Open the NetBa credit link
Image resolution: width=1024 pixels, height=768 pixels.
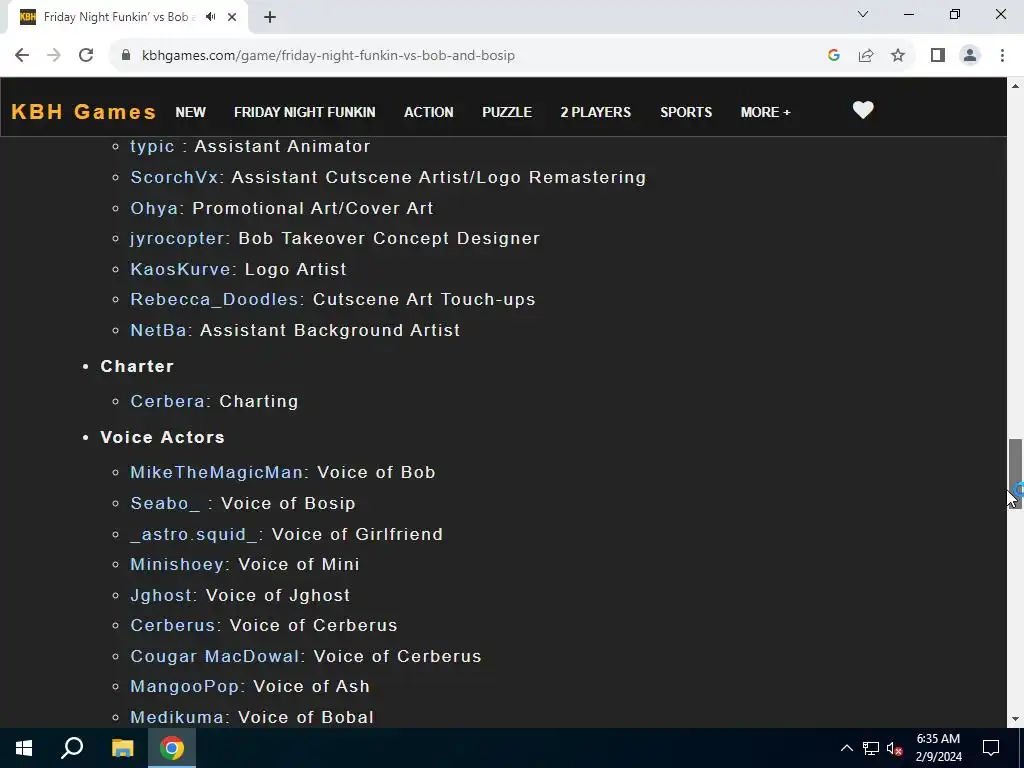point(159,330)
